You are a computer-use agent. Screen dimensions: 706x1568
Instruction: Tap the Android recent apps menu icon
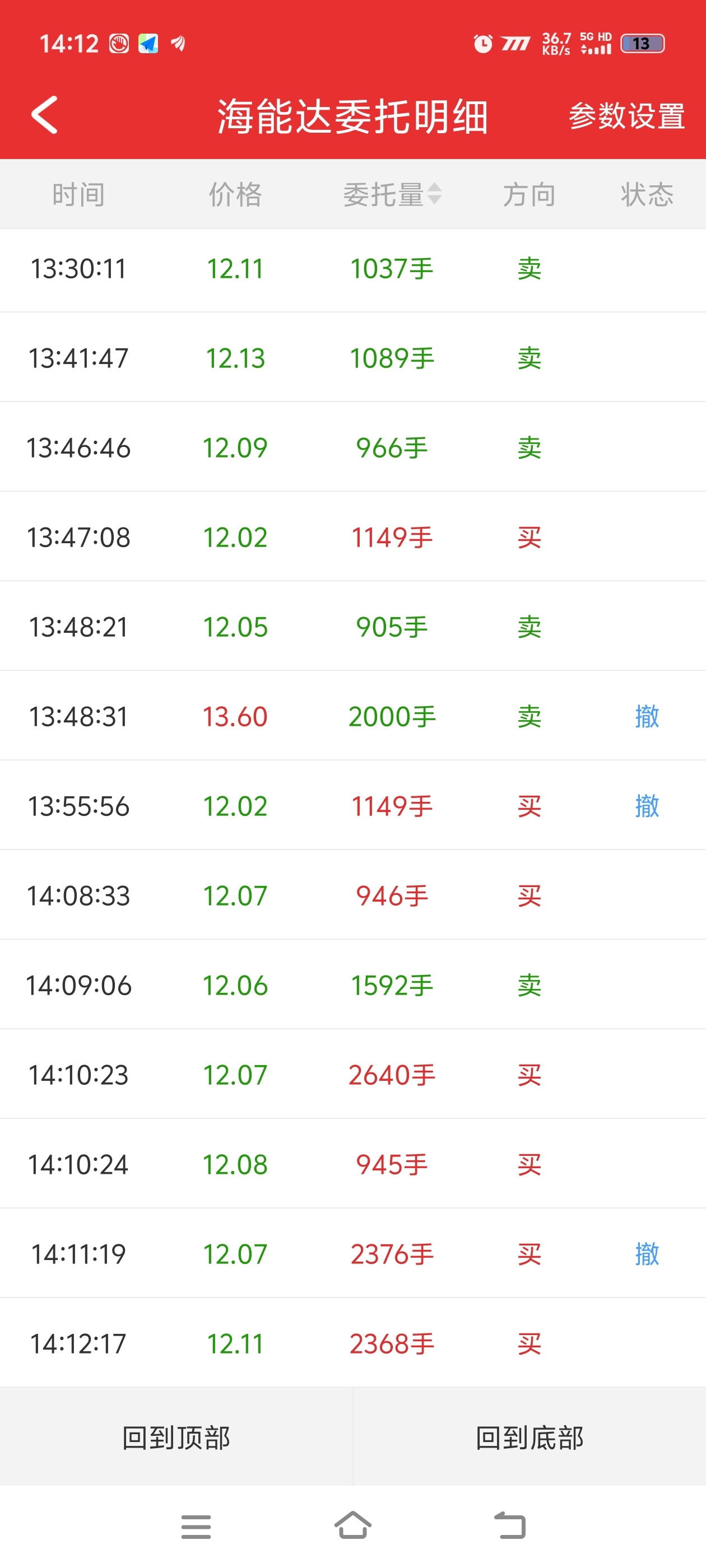(196, 1527)
